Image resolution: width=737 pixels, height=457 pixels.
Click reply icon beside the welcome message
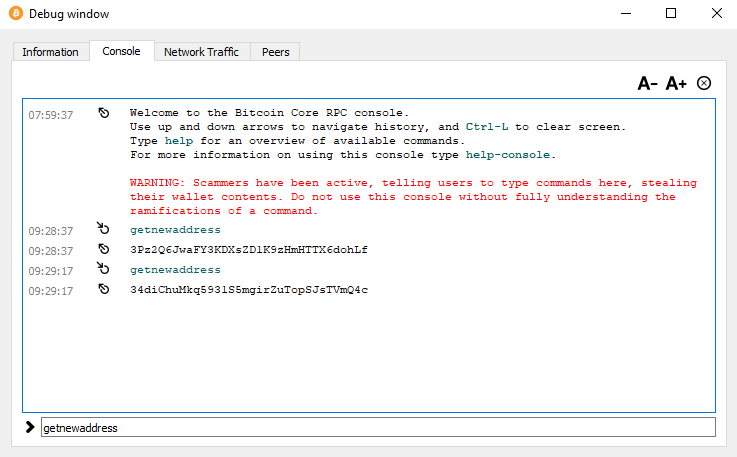pos(103,114)
